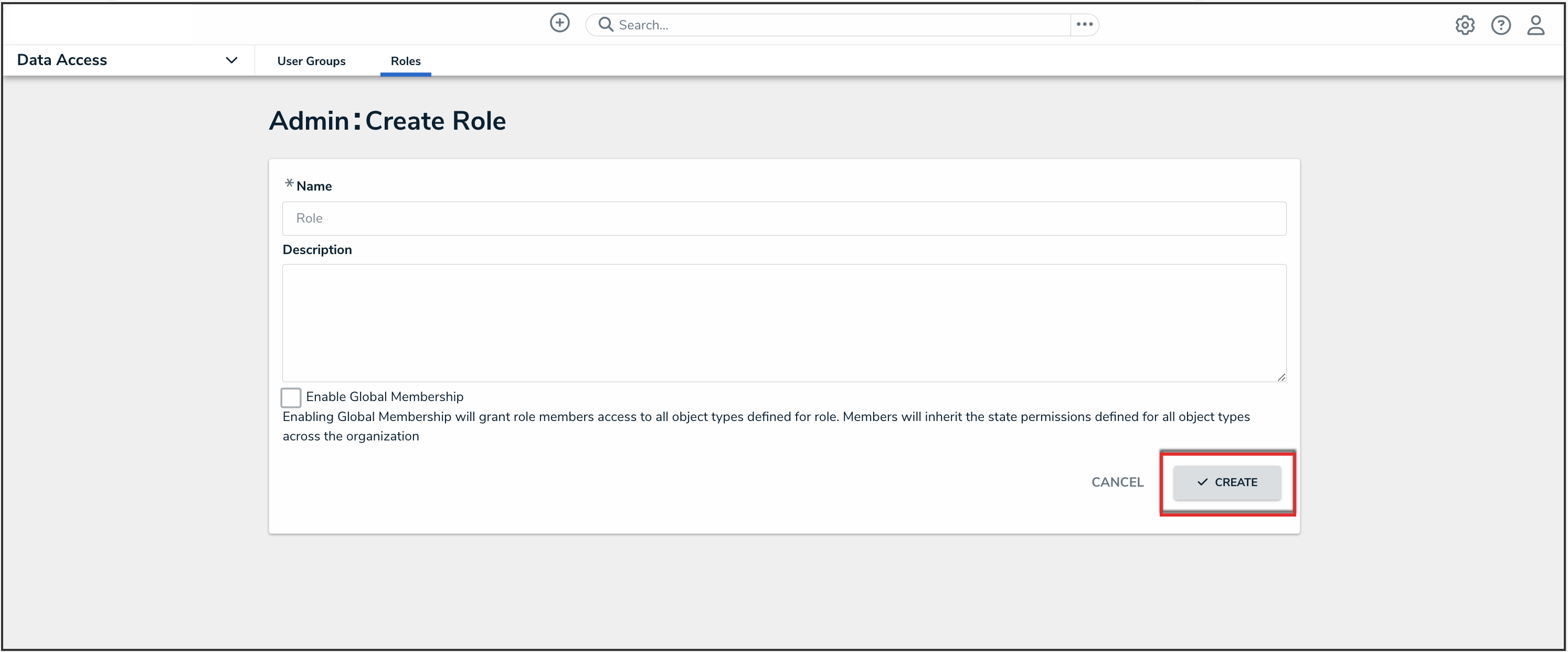Screen dimensions: 1568x652
Task: Select the Roles tab
Action: point(406,61)
